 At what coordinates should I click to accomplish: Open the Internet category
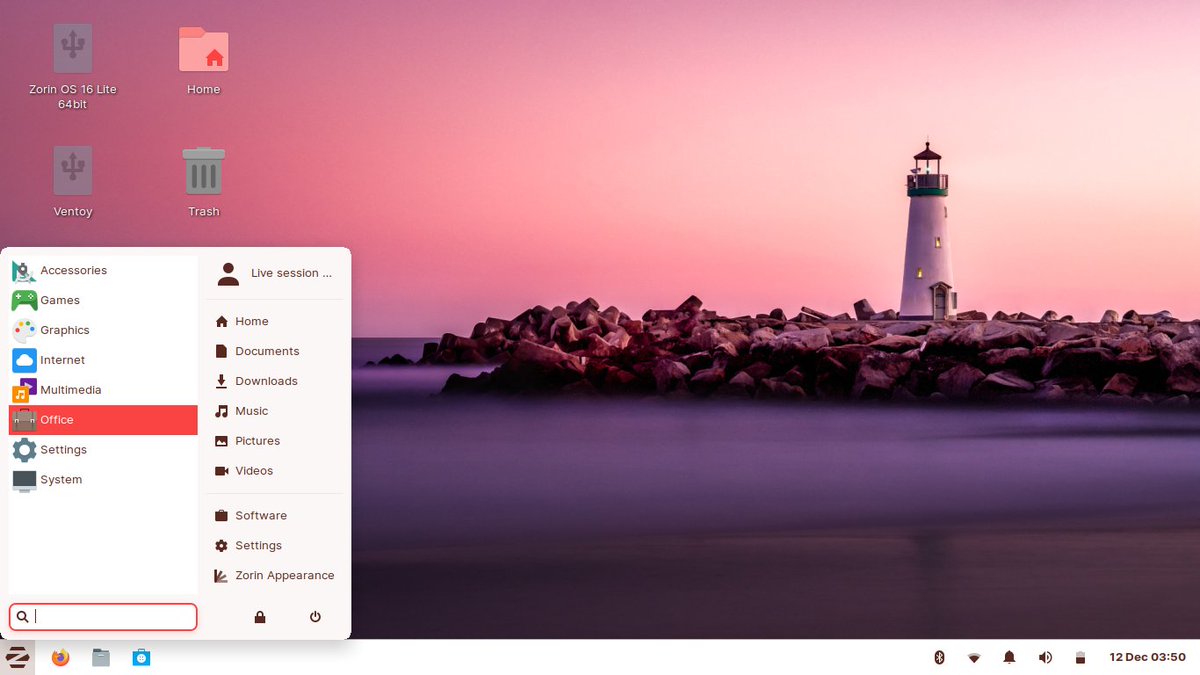pyautogui.click(x=103, y=360)
